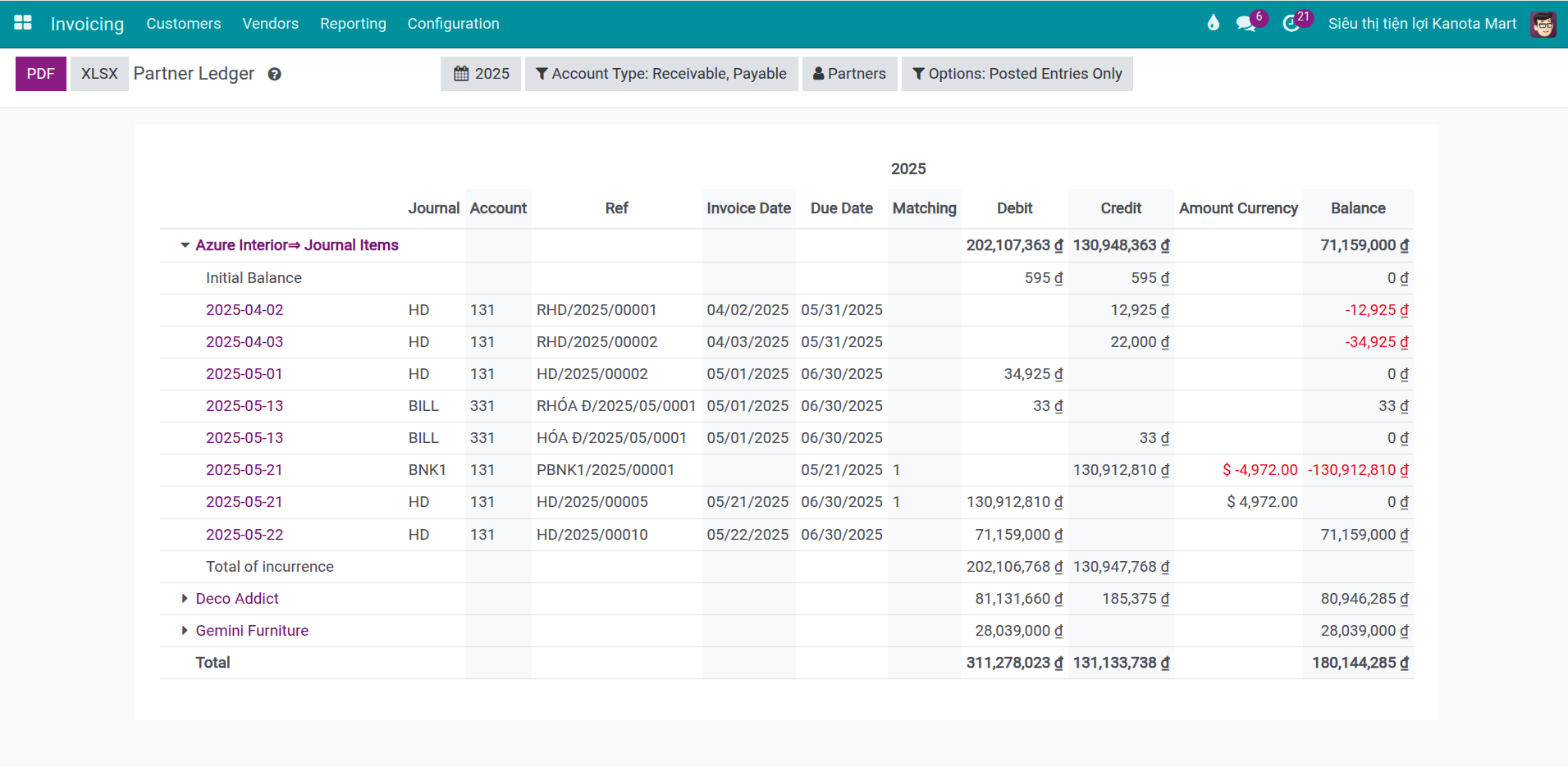Click the 2025 period heading above the table
The height and width of the screenshot is (767, 1568).
click(x=908, y=169)
